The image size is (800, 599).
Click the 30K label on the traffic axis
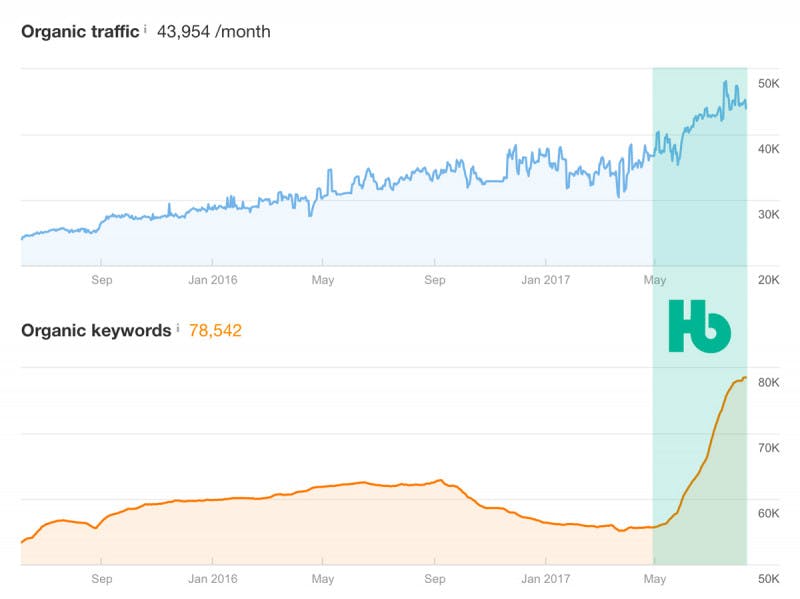pyautogui.click(x=768, y=214)
